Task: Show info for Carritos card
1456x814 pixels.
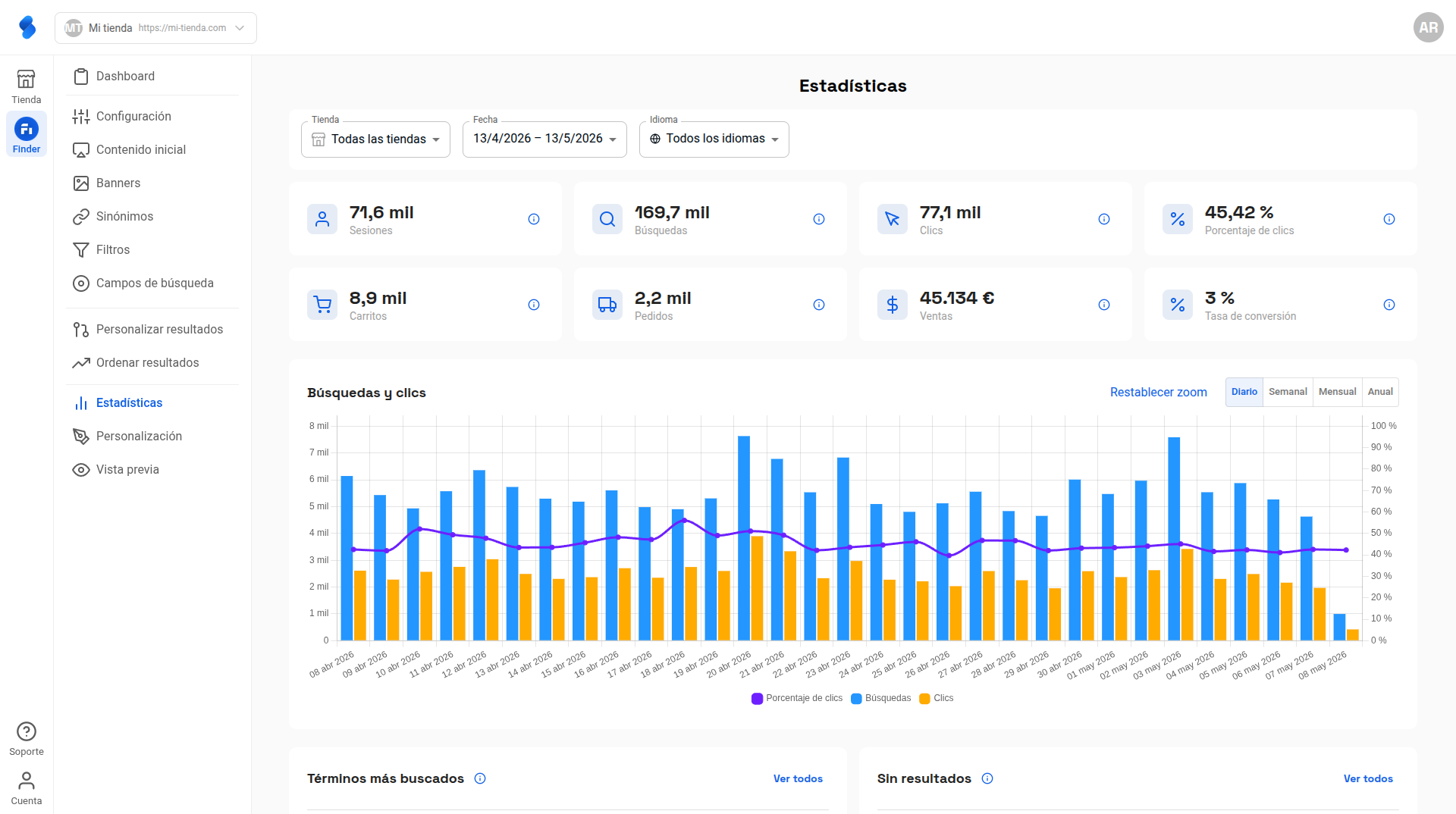Action: (x=534, y=305)
